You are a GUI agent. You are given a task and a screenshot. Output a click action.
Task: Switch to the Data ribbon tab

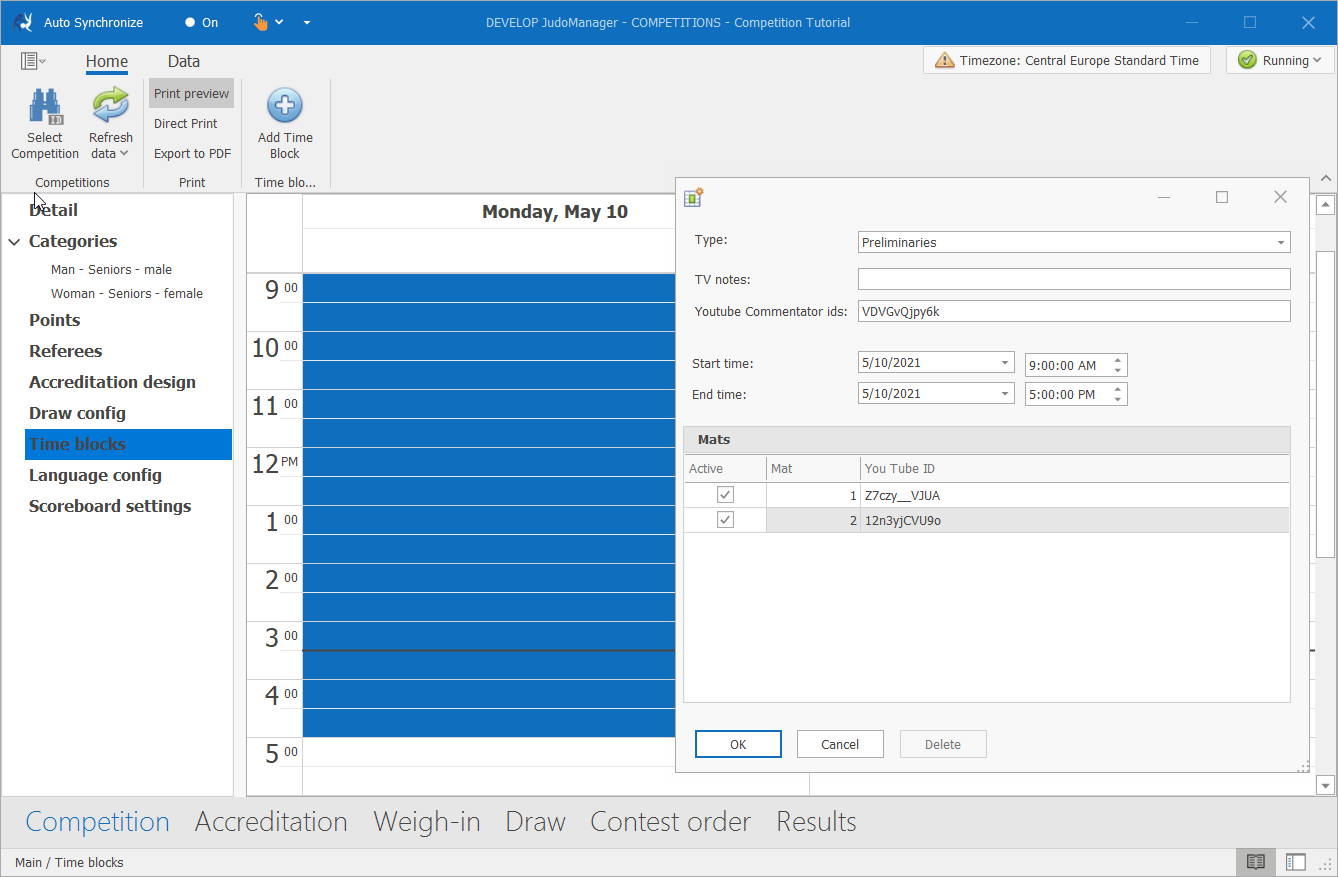pyautogui.click(x=184, y=61)
